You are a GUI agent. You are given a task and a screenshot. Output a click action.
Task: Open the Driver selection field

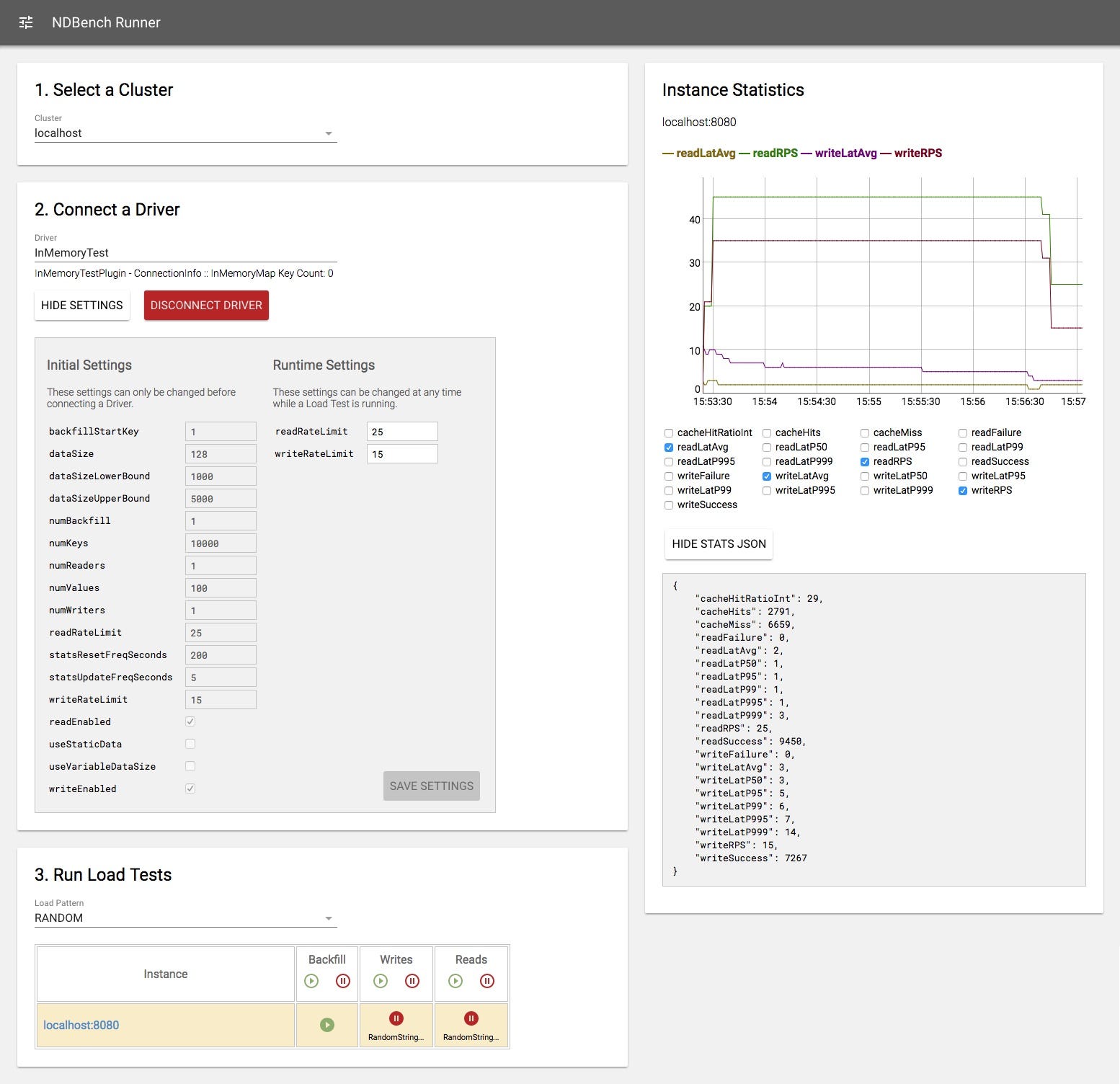point(185,252)
